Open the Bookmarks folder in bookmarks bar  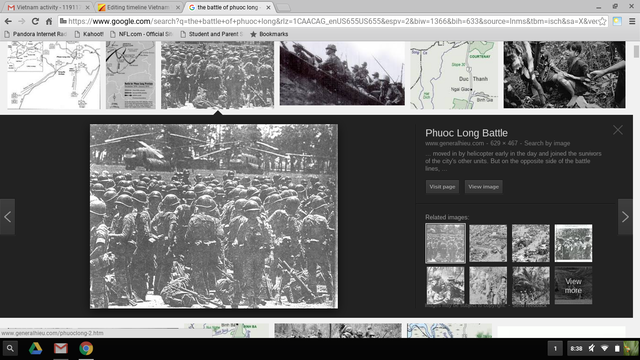point(269,34)
